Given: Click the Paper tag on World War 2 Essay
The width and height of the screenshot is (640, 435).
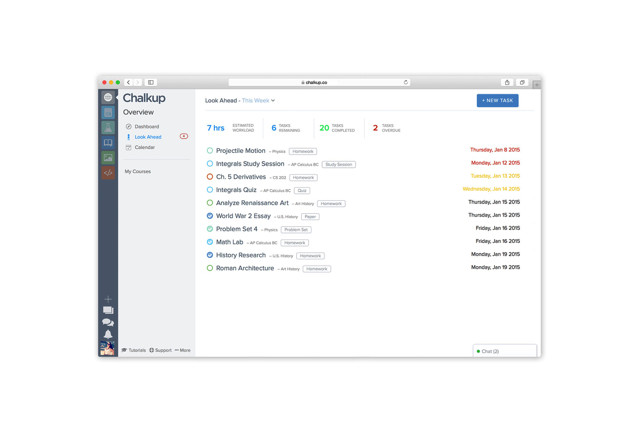Looking at the screenshot, I should pos(310,217).
